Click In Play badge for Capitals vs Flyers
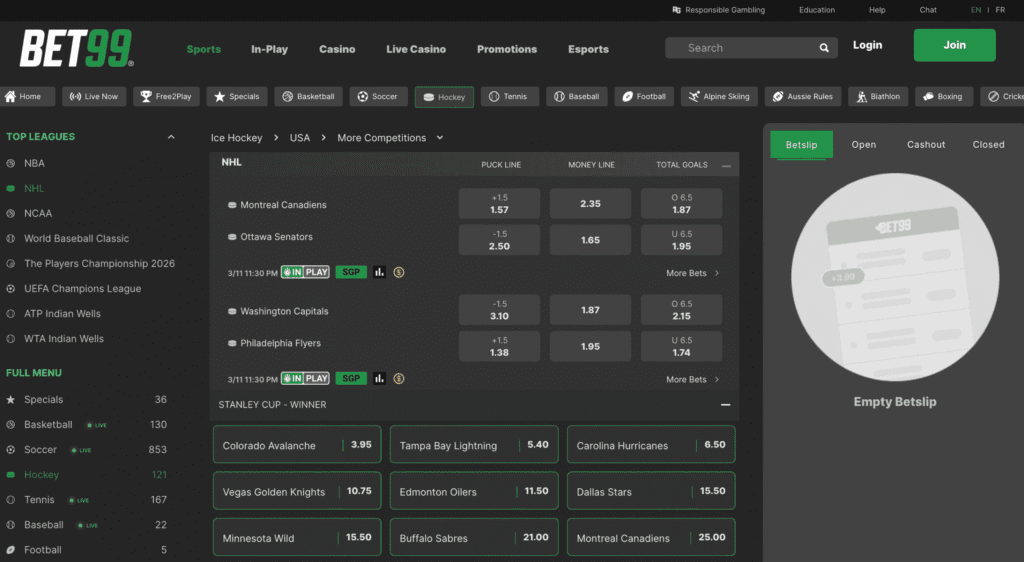 [x=305, y=379]
